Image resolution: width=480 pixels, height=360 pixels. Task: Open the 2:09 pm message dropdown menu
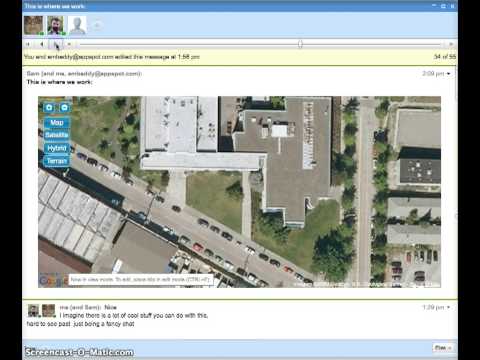[449, 74]
